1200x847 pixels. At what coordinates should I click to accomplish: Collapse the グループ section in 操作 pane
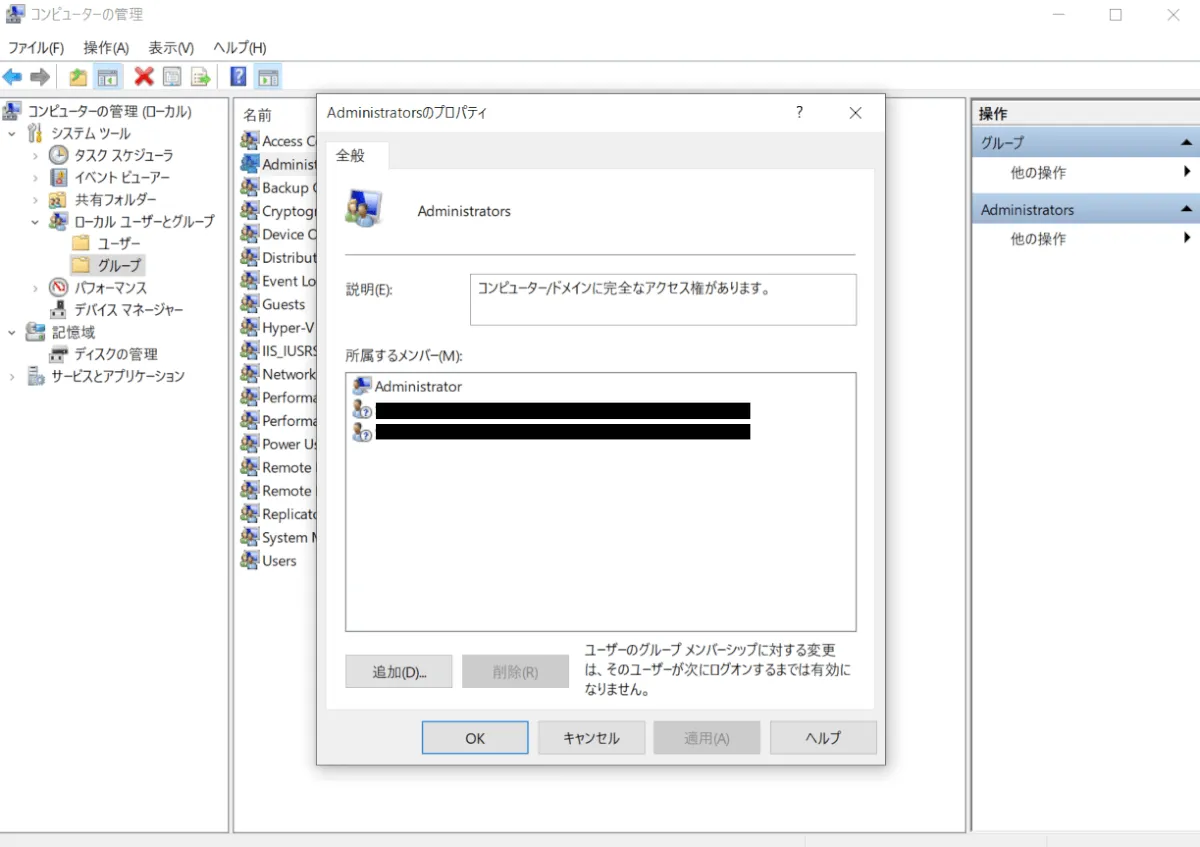coord(1185,143)
